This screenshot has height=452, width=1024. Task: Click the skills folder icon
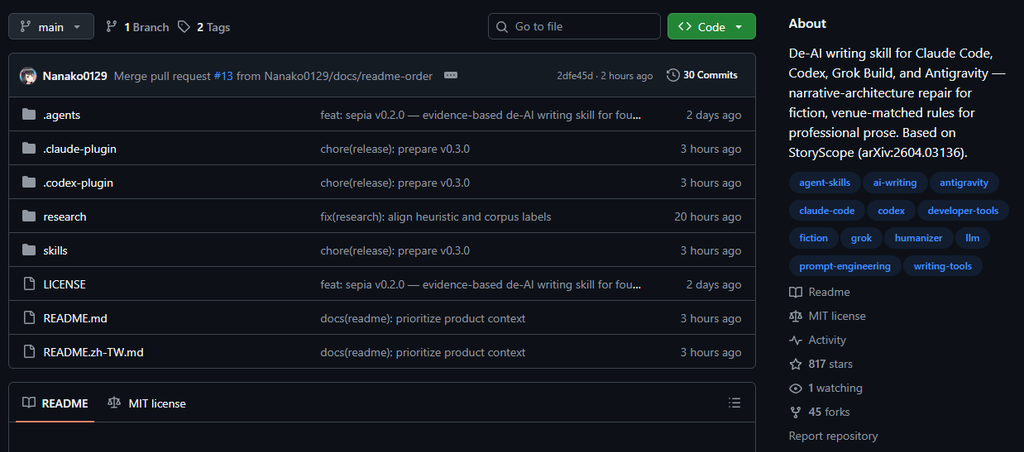(29, 251)
